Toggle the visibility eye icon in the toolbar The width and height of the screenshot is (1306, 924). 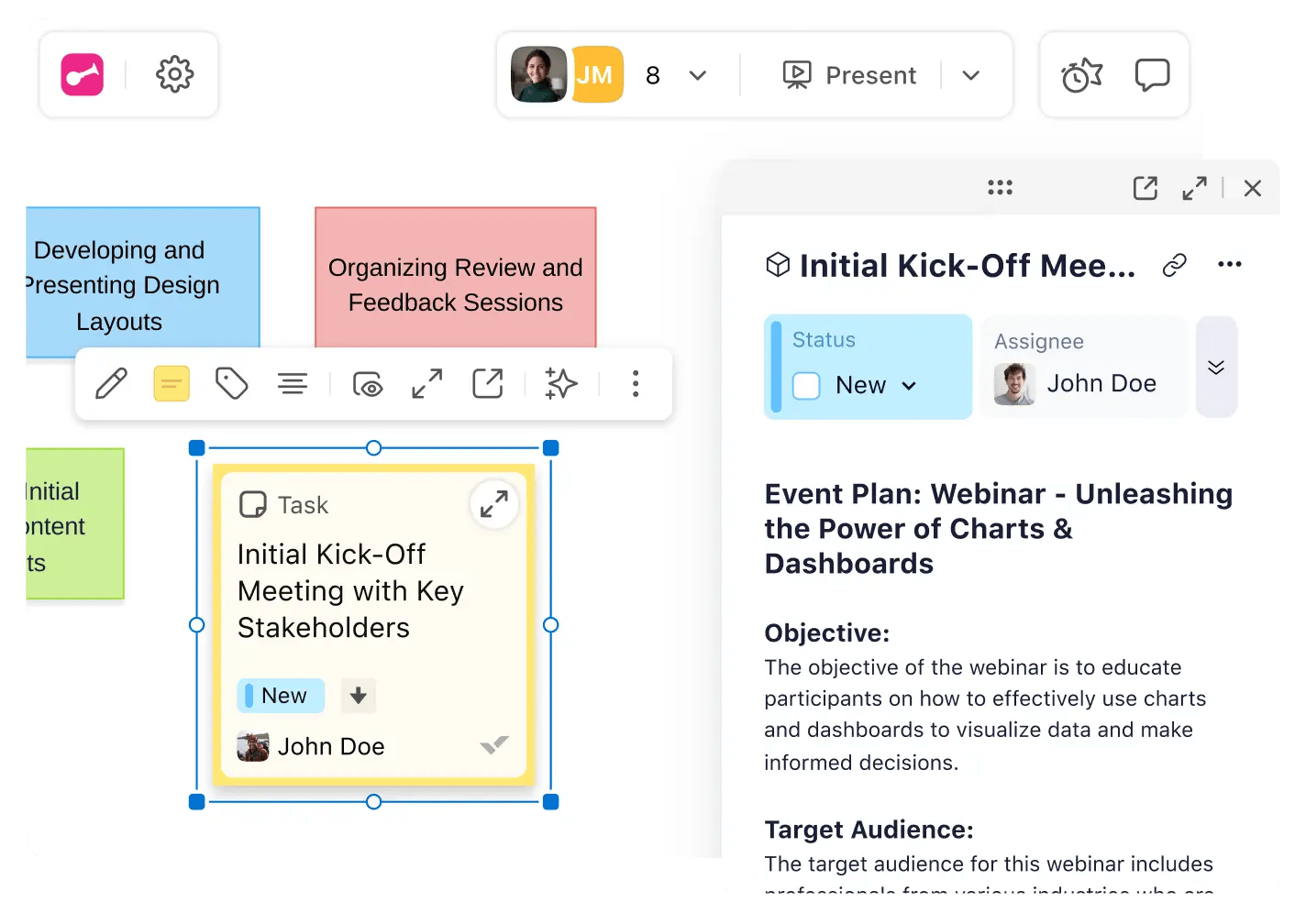click(368, 383)
